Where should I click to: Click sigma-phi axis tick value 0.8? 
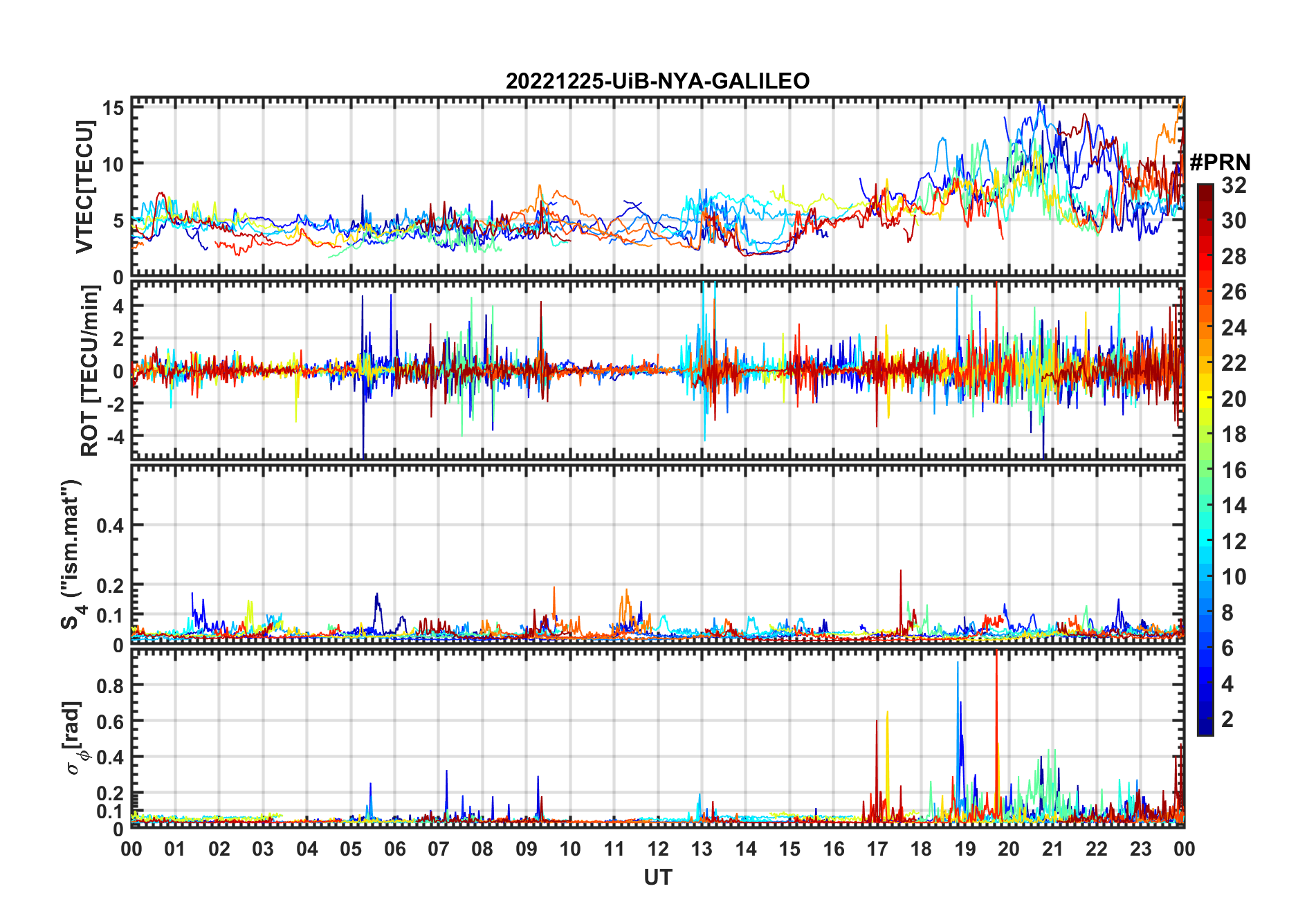pyautogui.click(x=110, y=686)
